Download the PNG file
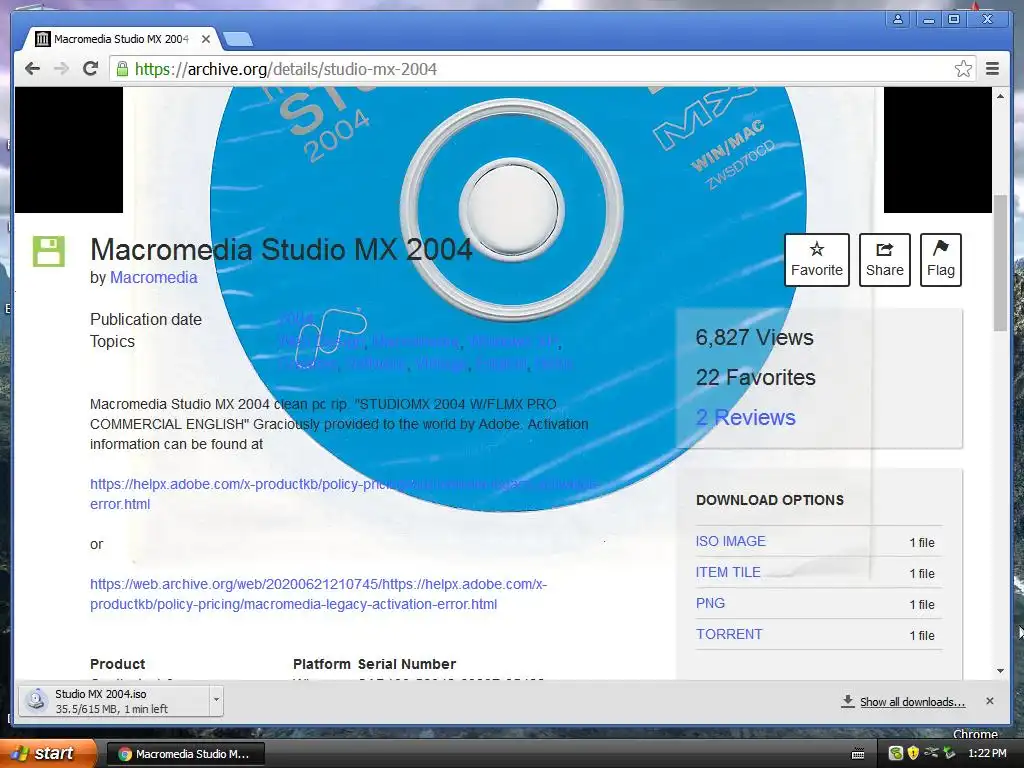The image size is (1024, 768). (x=710, y=603)
